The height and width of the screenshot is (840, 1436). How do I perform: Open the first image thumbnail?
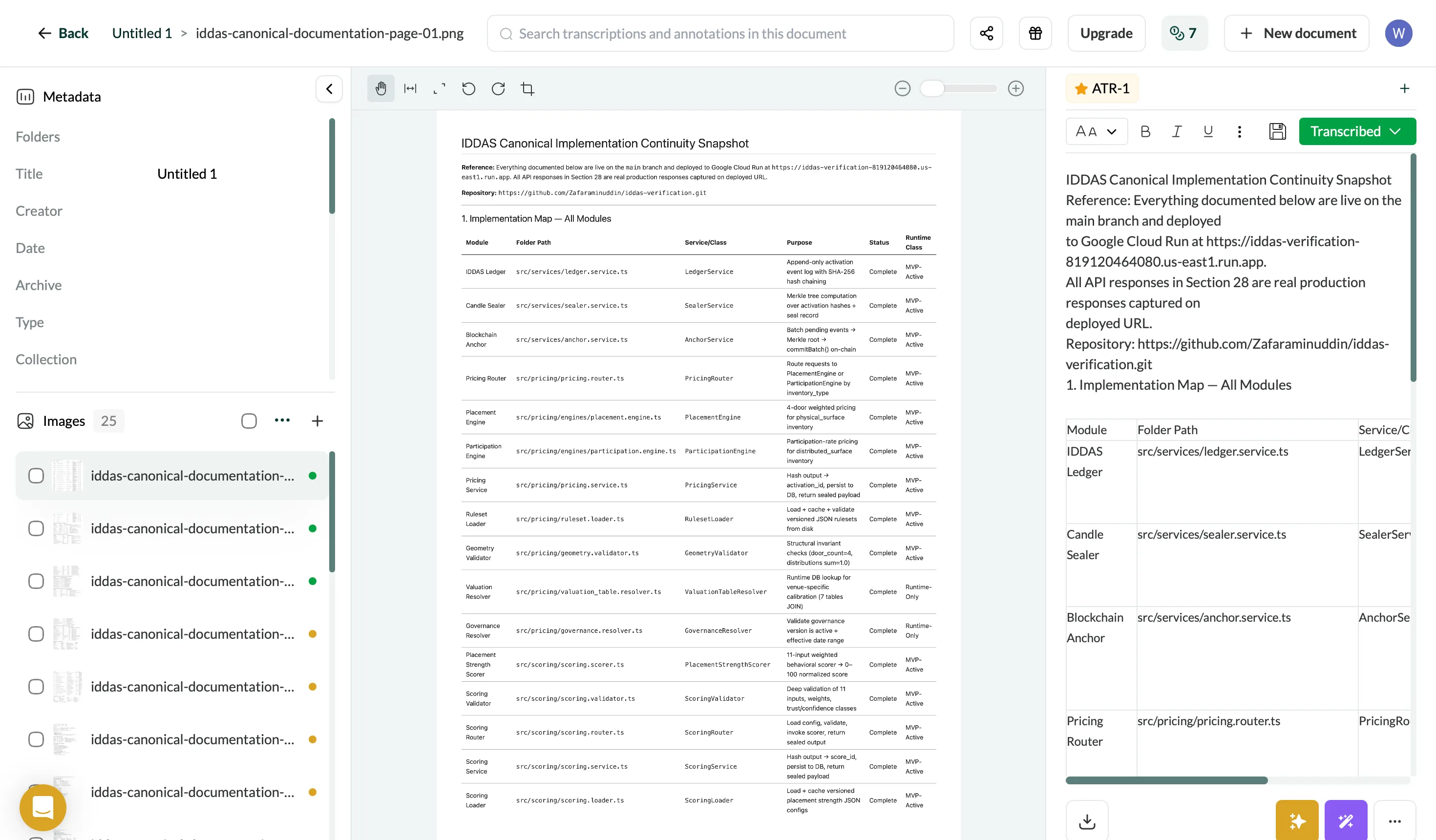click(x=67, y=476)
